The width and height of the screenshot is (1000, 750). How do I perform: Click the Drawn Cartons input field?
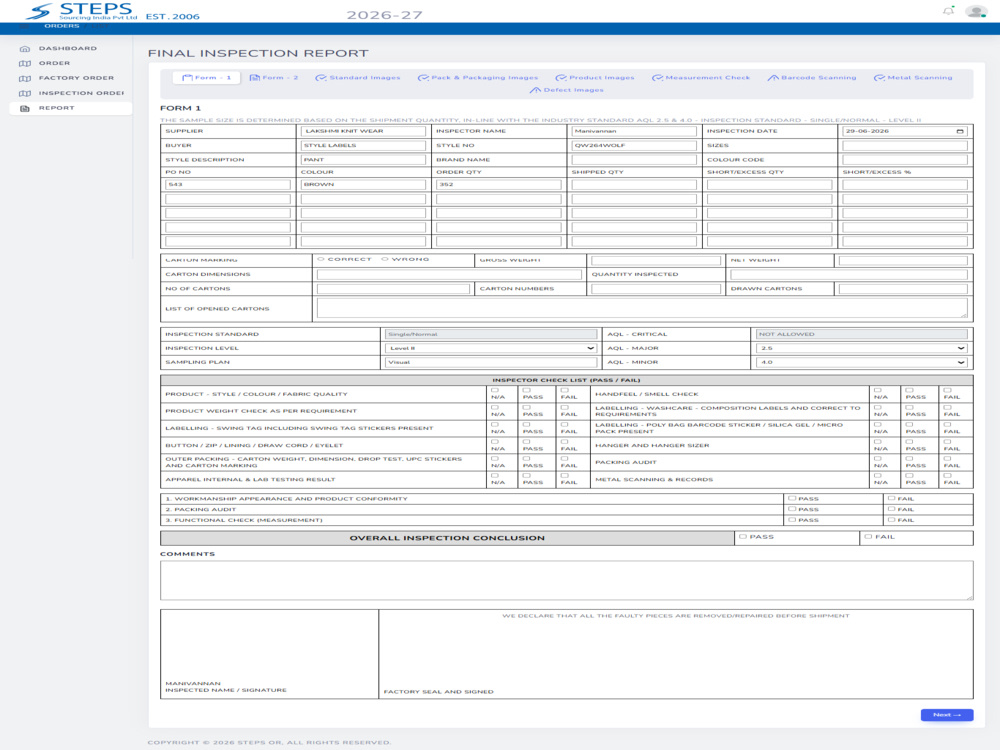click(903, 289)
